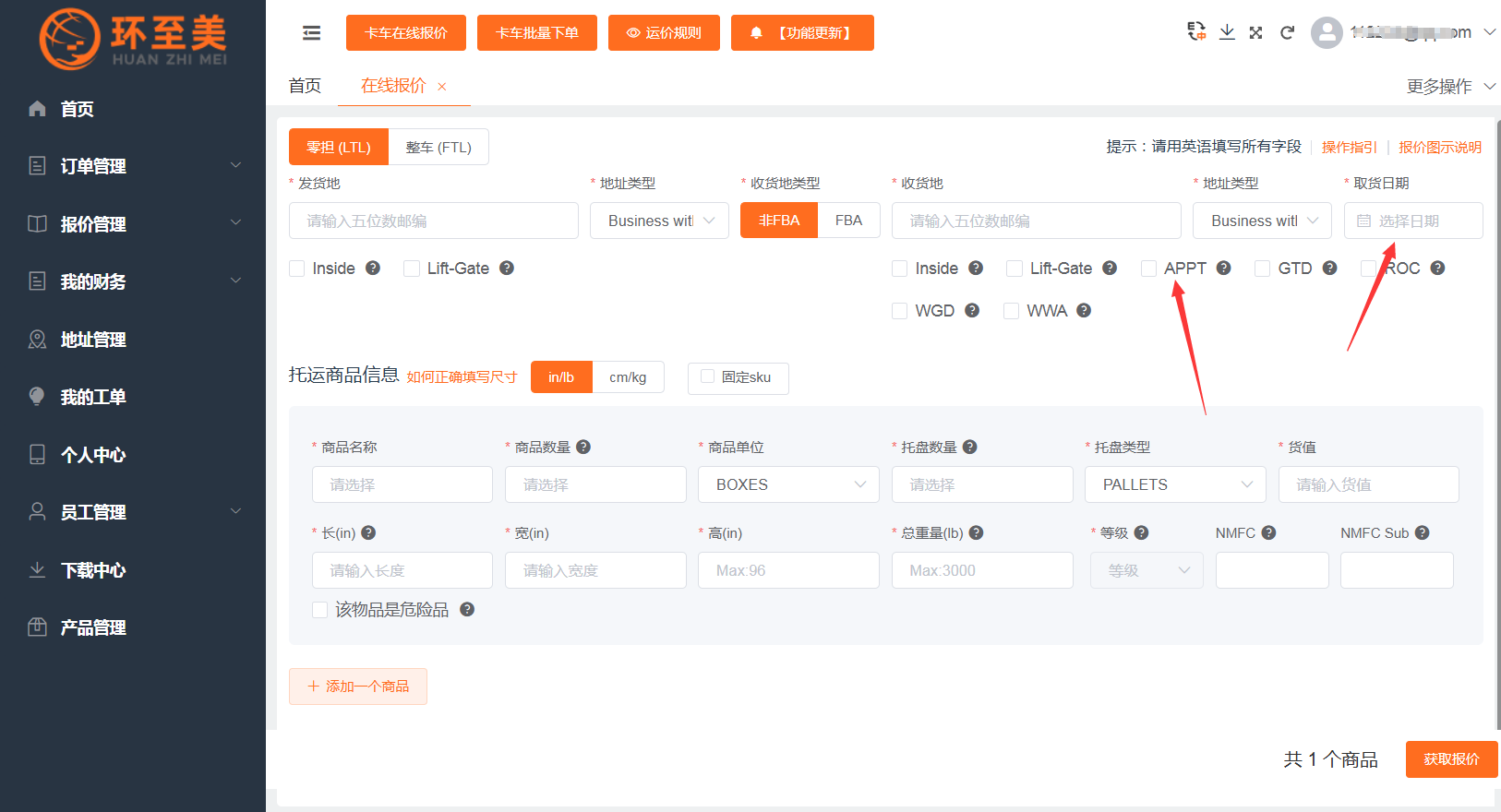Click the 地址管理 location icon in sidebar
Viewport: 1501px width, 812px height.
[37, 340]
